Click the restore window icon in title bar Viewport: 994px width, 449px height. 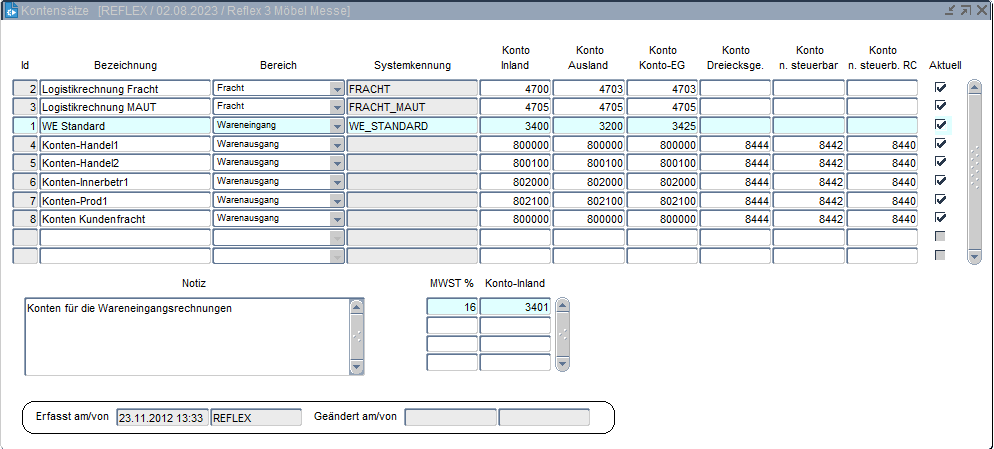tap(965, 10)
